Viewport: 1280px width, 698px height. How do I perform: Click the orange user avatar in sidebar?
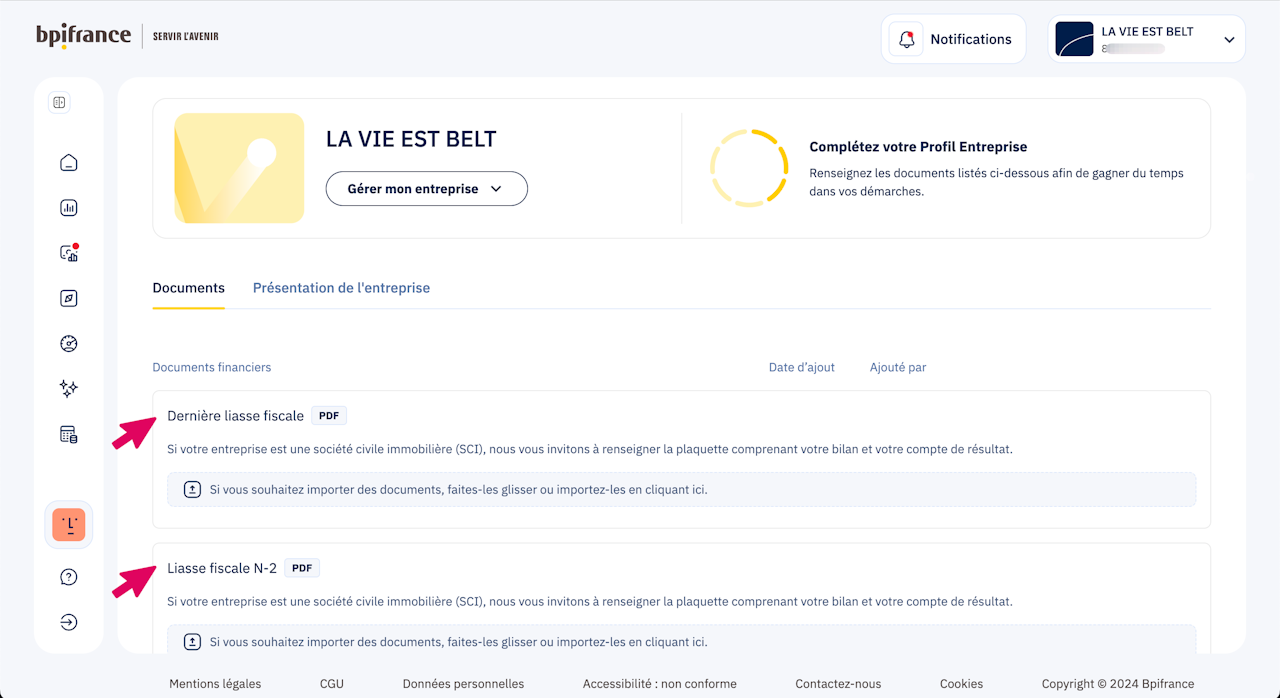(x=69, y=525)
